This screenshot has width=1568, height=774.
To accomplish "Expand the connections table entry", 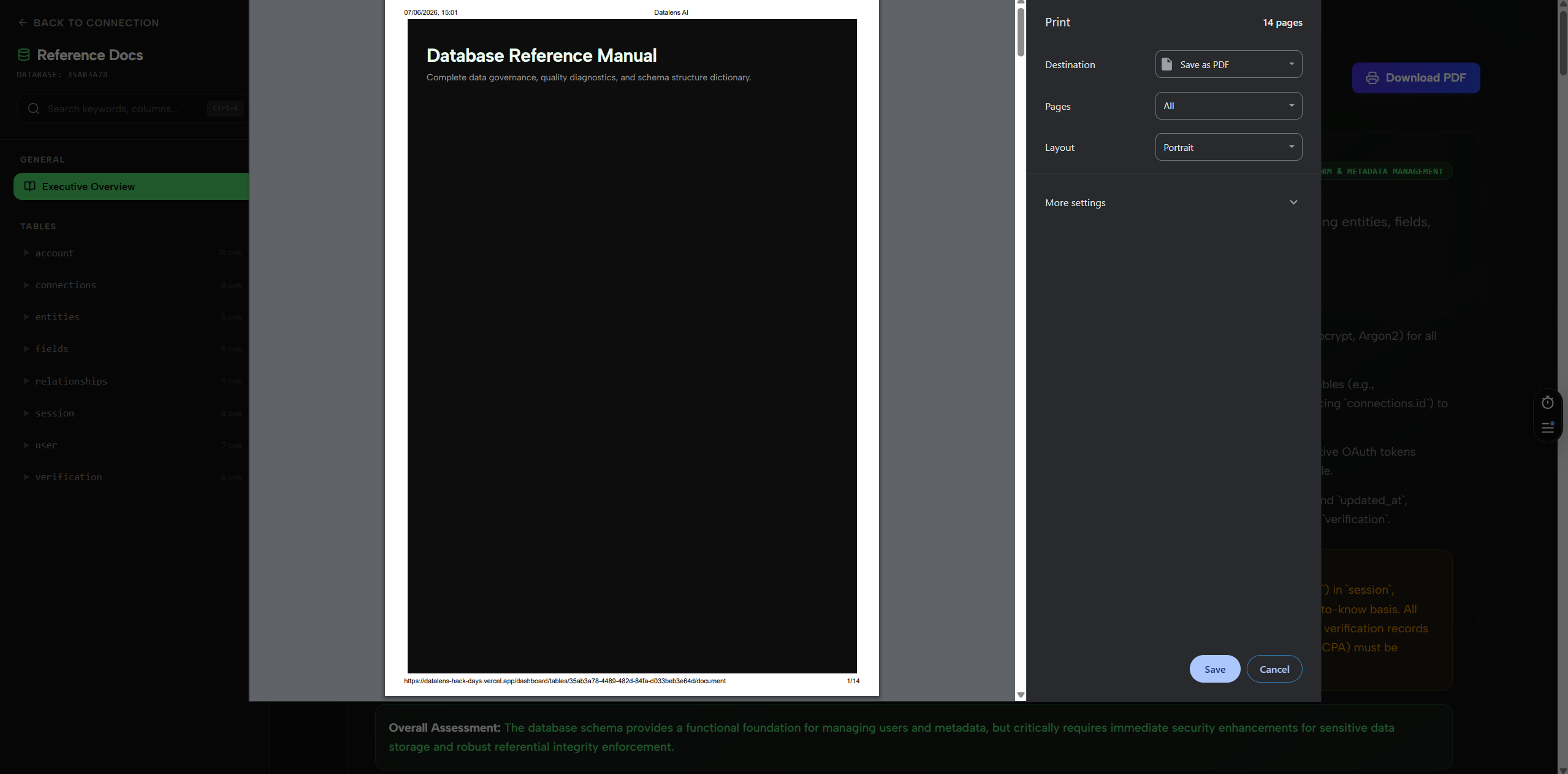I will [x=131, y=285].
